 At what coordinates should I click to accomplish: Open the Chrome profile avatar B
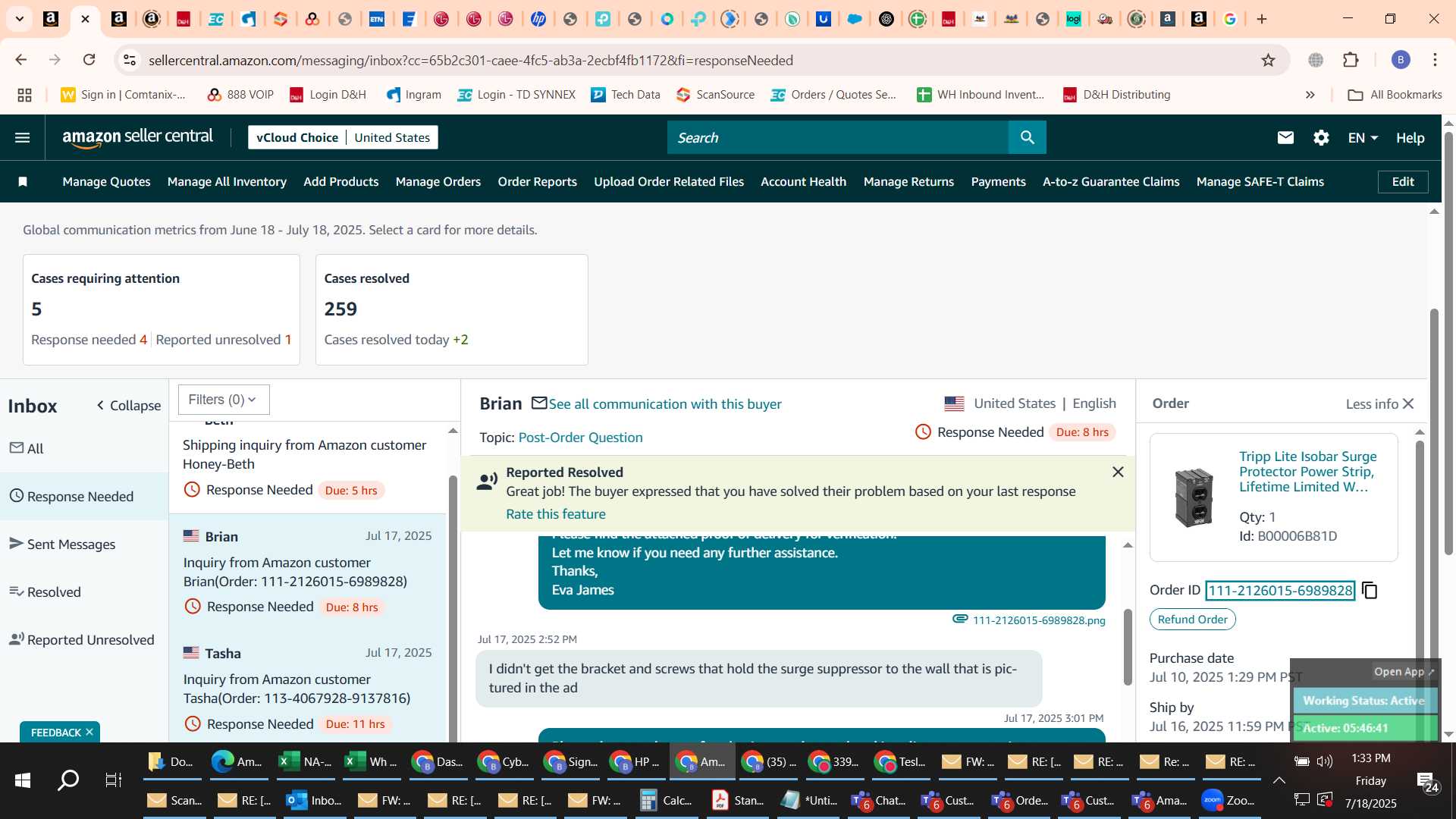point(1401,60)
